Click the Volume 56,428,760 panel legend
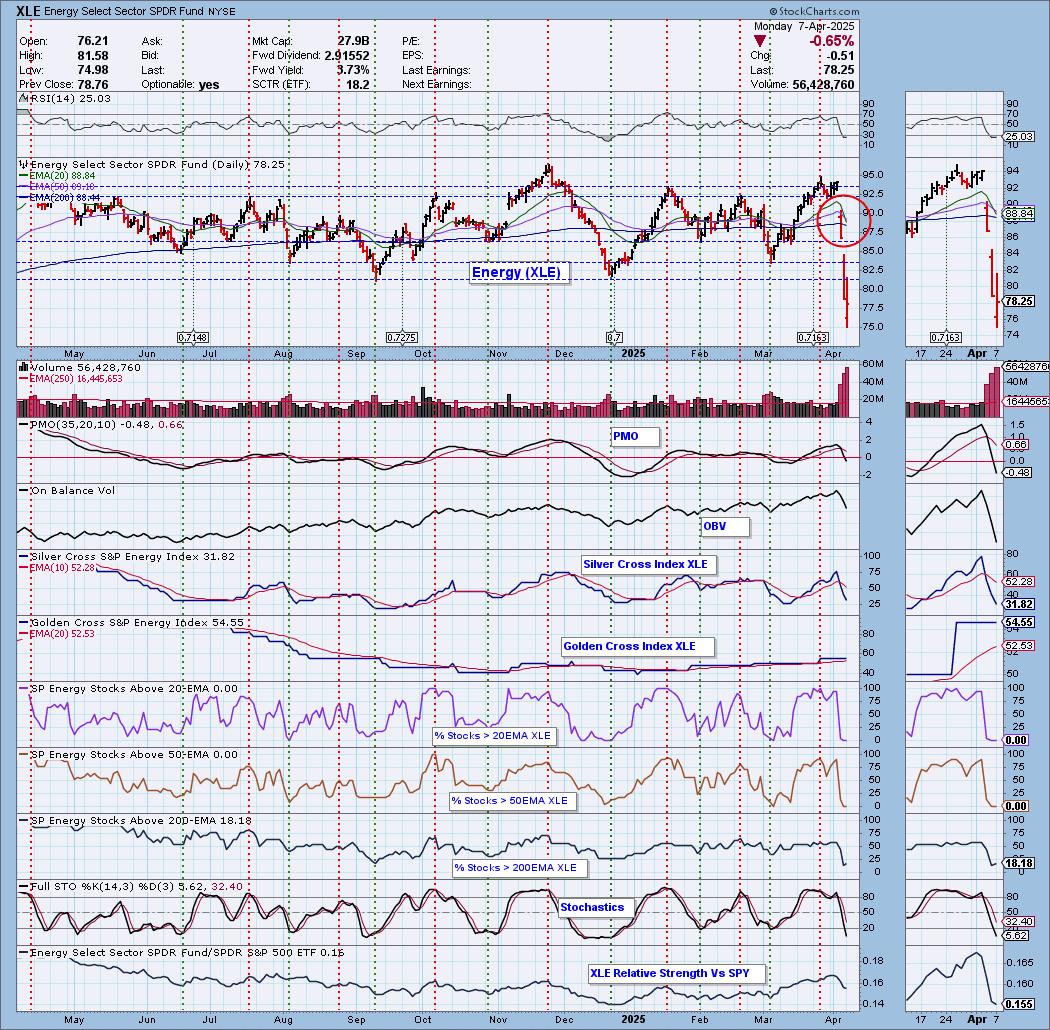The width and height of the screenshot is (1050, 1030). [80, 368]
